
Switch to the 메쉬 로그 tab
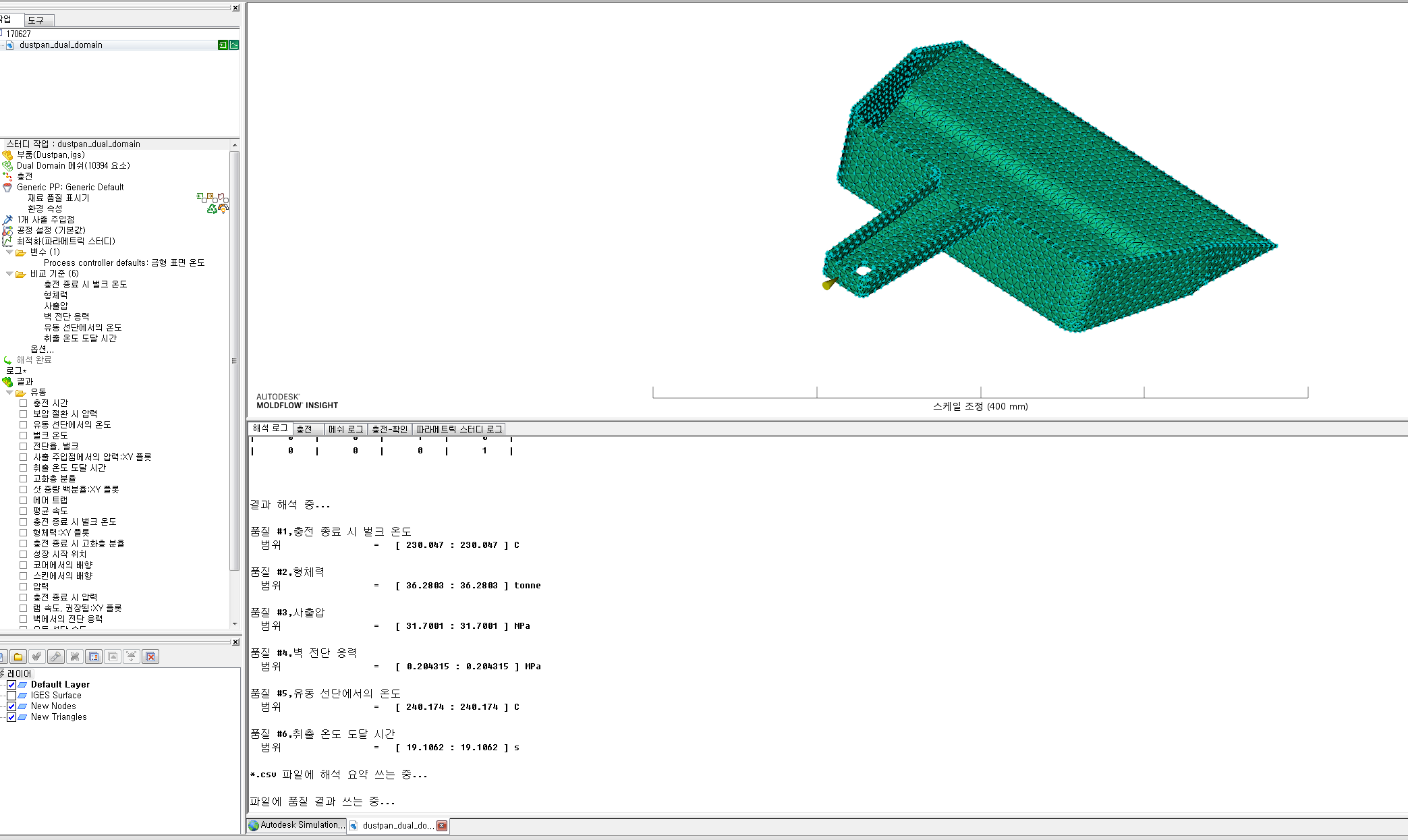point(345,429)
